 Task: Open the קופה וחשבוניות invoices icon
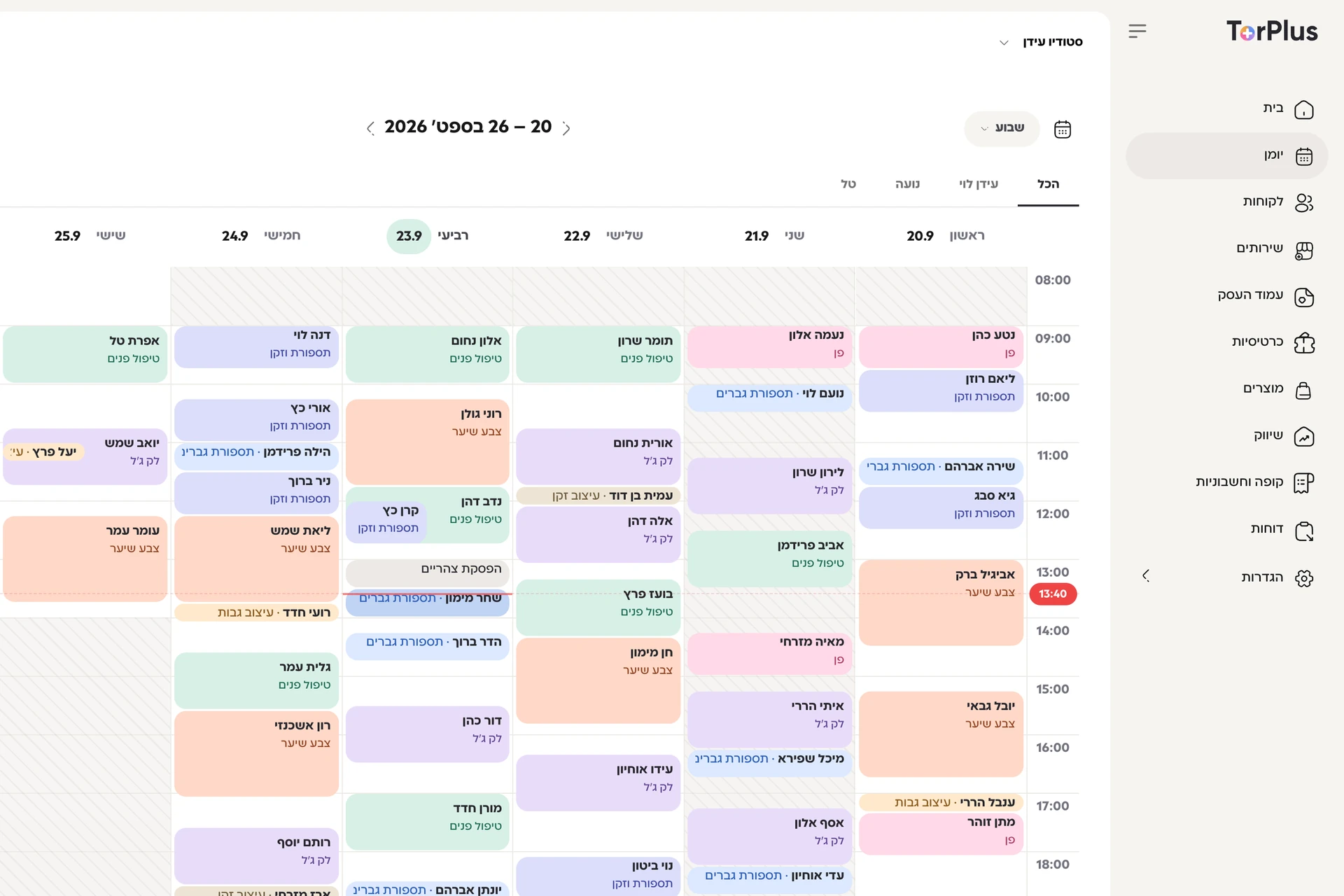(1303, 483)
